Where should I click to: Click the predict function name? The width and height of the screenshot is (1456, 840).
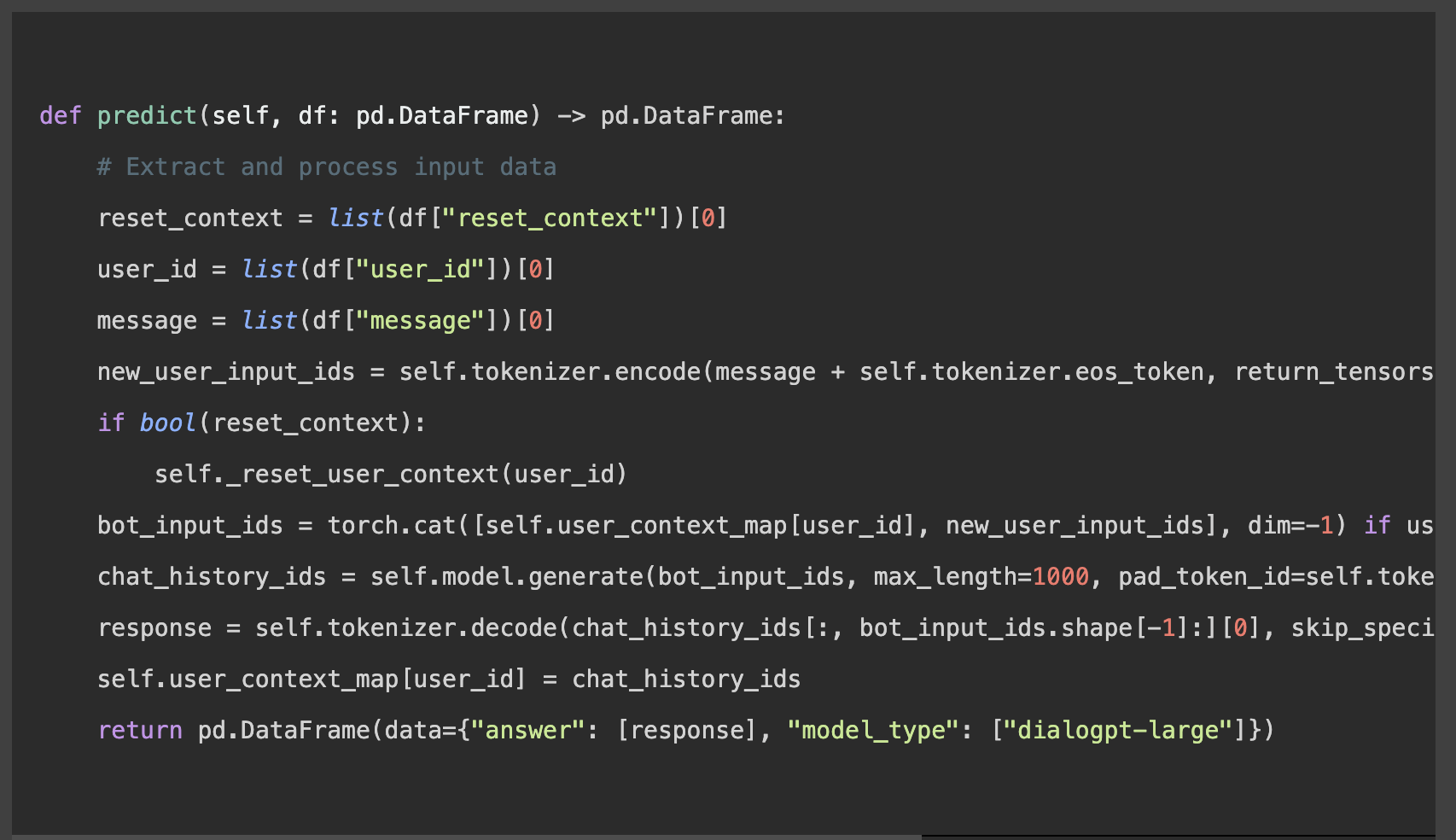click(x=147, y=116)
